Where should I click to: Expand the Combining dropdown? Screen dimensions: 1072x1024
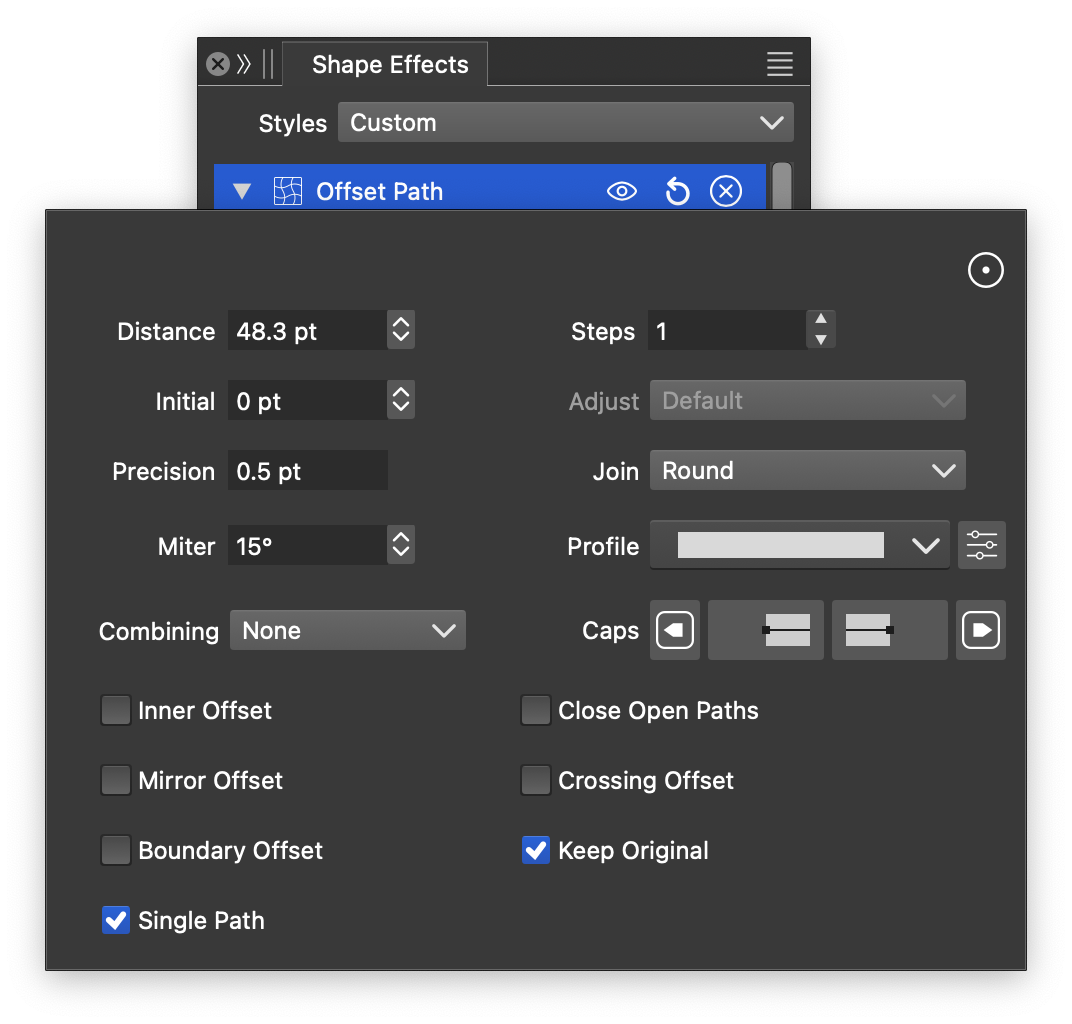coord(347,631)
